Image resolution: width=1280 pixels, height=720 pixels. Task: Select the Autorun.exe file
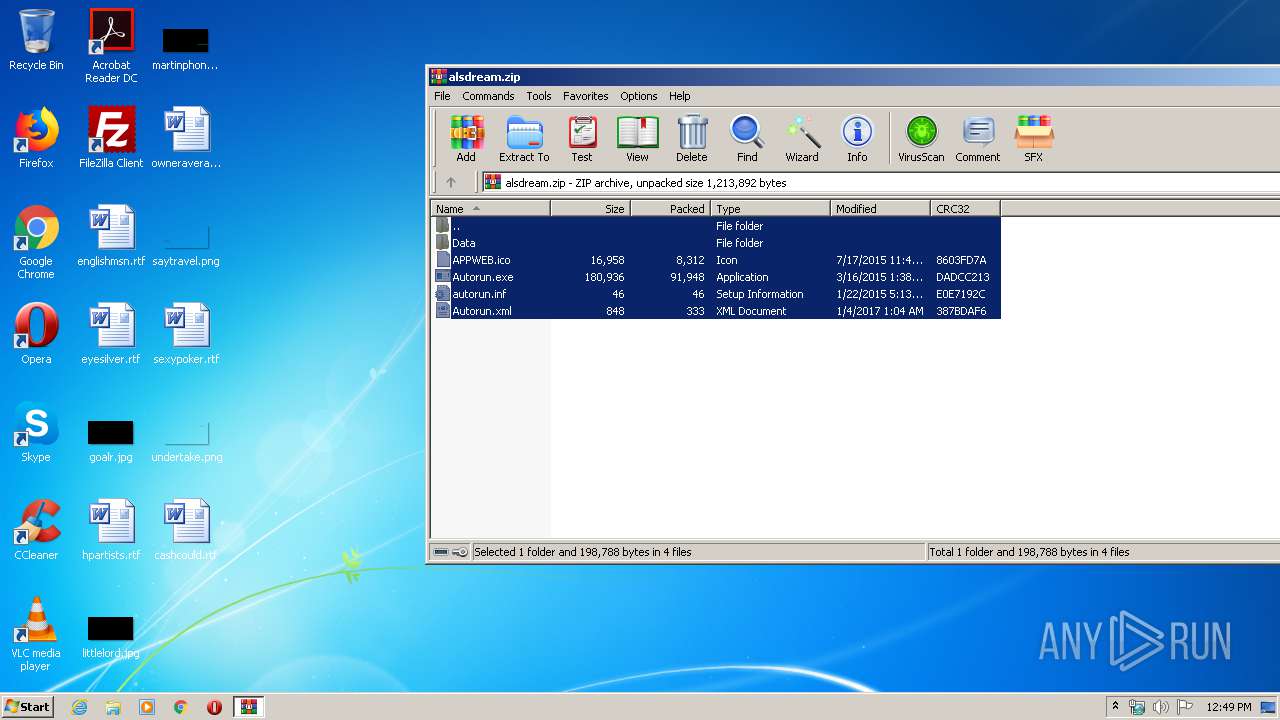tap(715, 277)
